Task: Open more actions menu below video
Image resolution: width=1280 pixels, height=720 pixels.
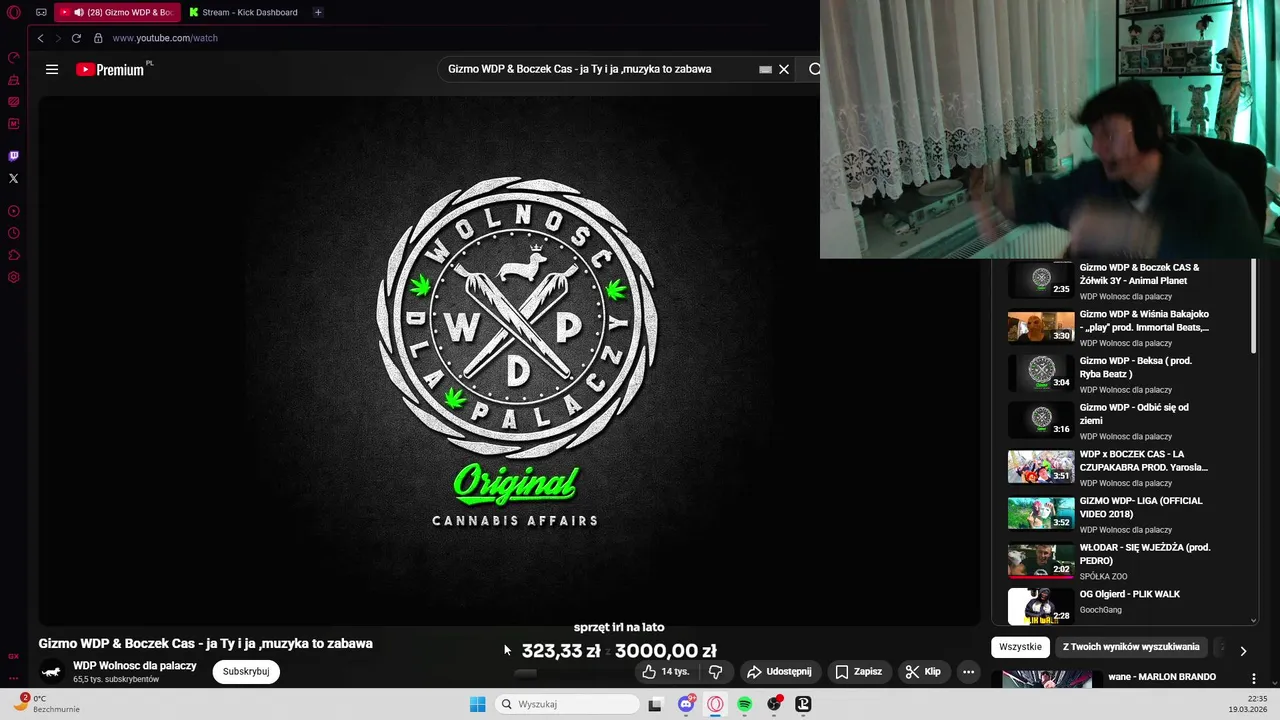Action: (968, 672)
